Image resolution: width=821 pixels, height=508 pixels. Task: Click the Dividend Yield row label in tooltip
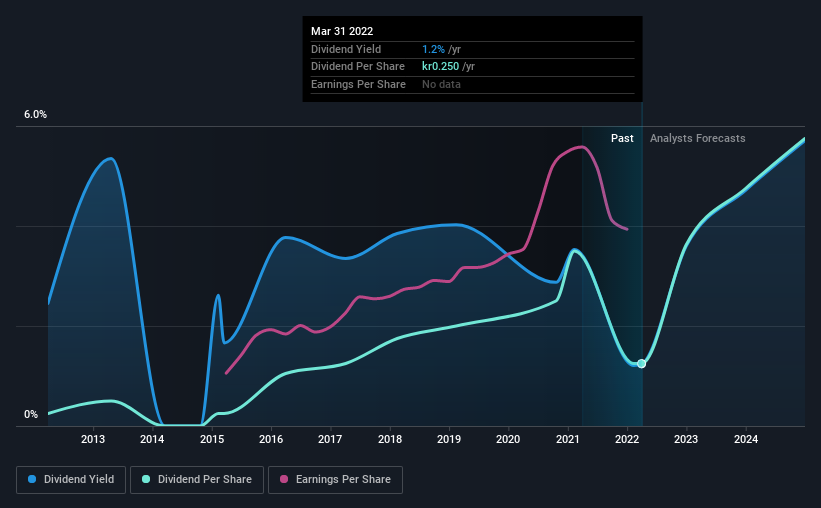346,49
